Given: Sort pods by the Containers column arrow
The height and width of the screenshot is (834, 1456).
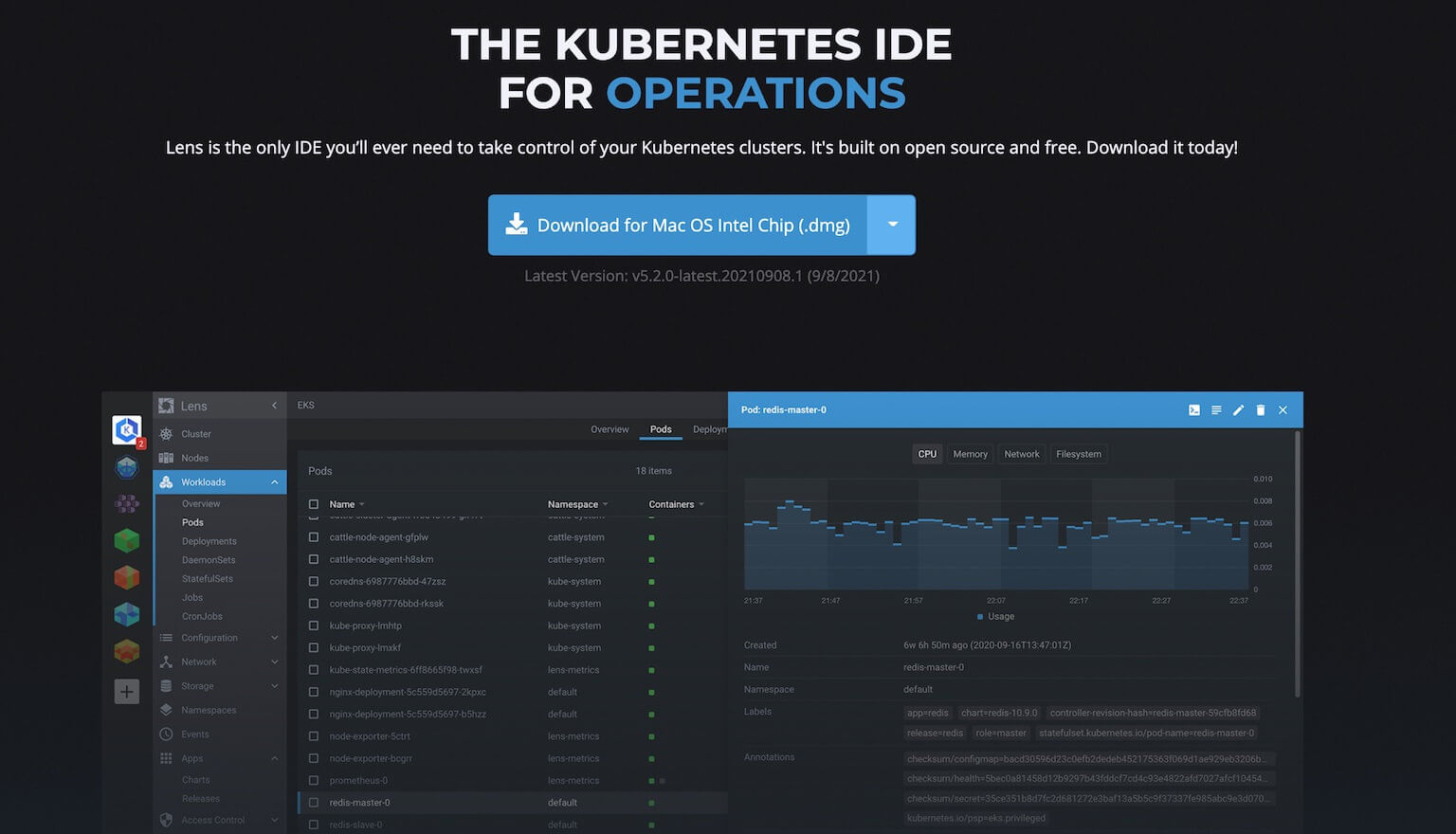Looking at the screenshot, I should coord(701,504).
